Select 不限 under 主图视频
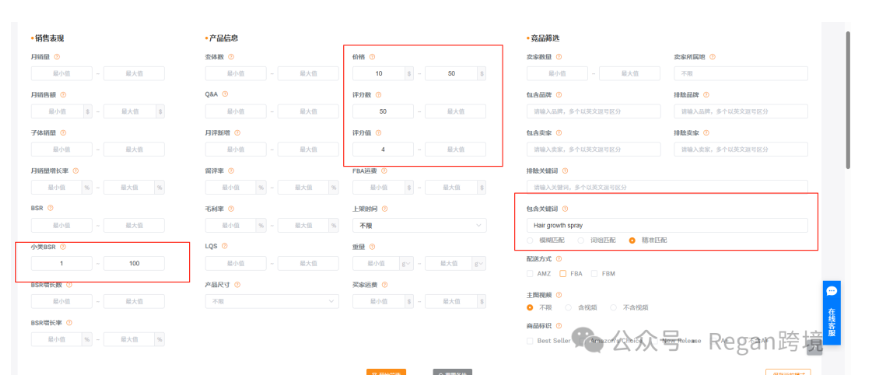 (530, 307)
